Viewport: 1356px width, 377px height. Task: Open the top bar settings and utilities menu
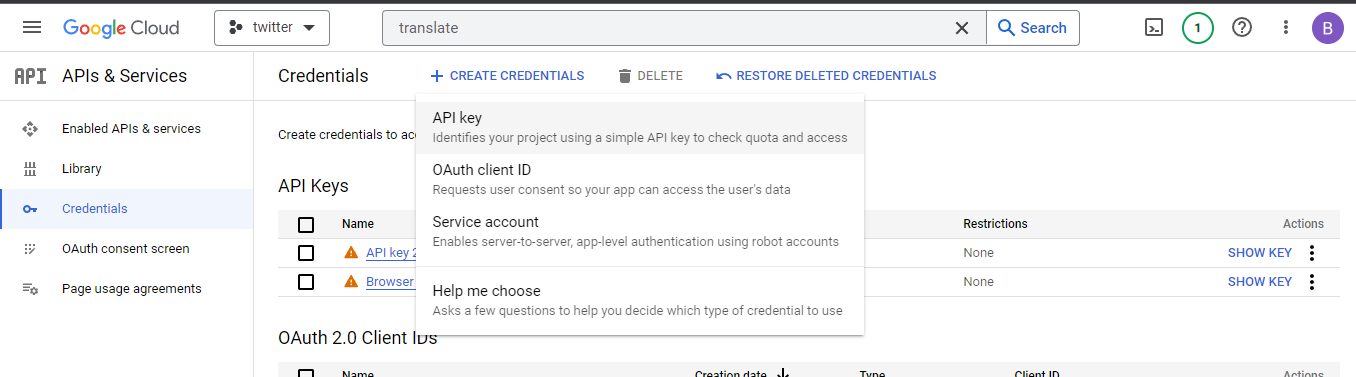click(x=1286, y=28)
